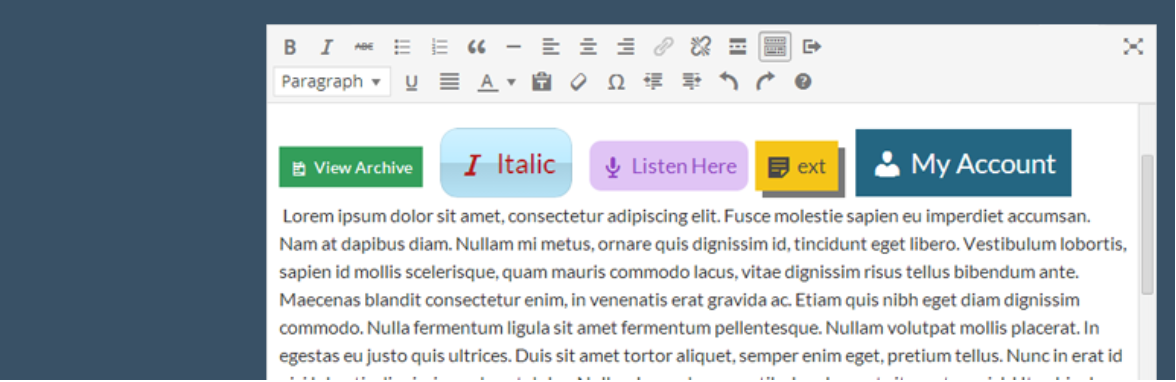Screen dimensions: 1176x382
Task: Clear formatting with the eraser icon
Action: point(578,82)
